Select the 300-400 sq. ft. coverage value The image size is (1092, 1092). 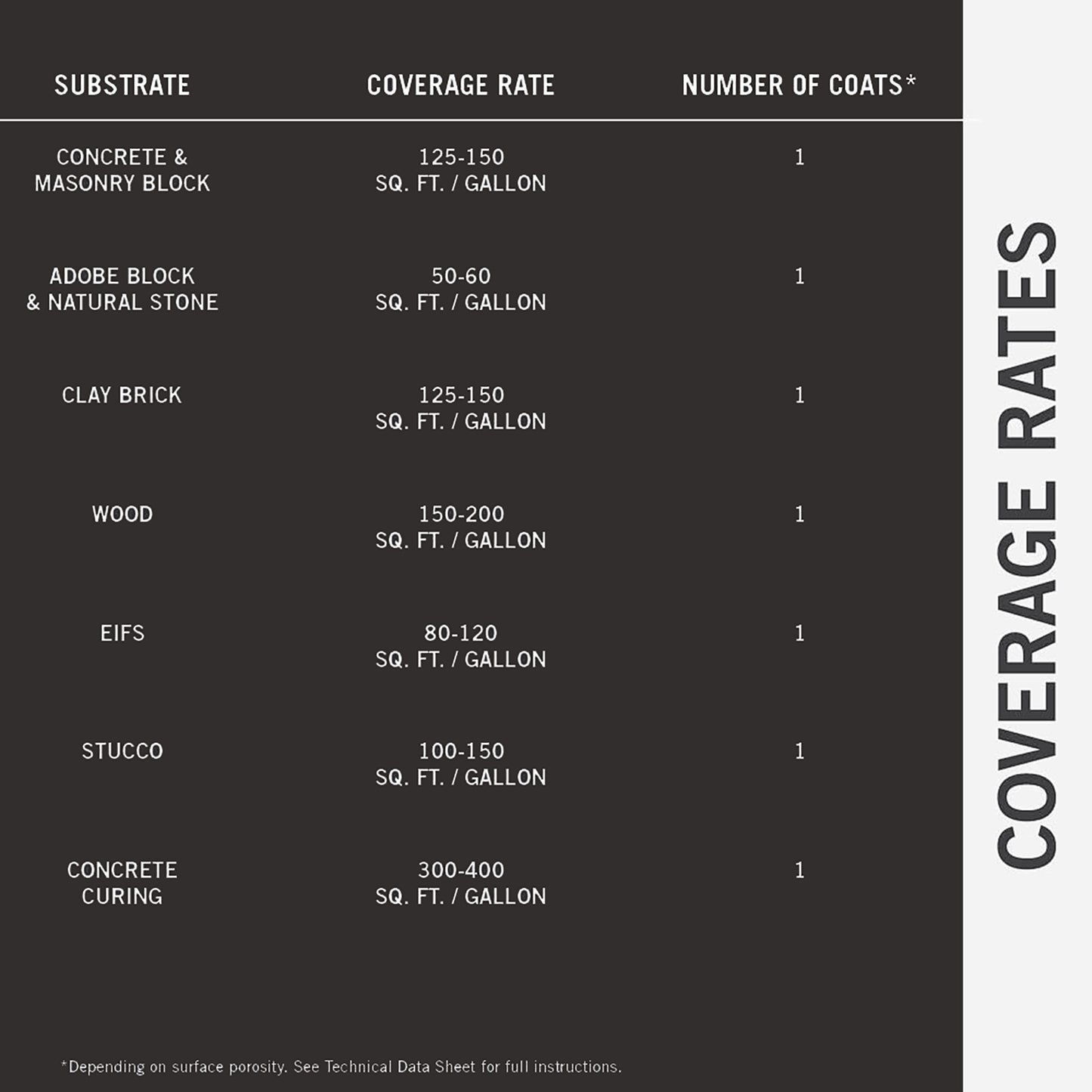[460, 883]
